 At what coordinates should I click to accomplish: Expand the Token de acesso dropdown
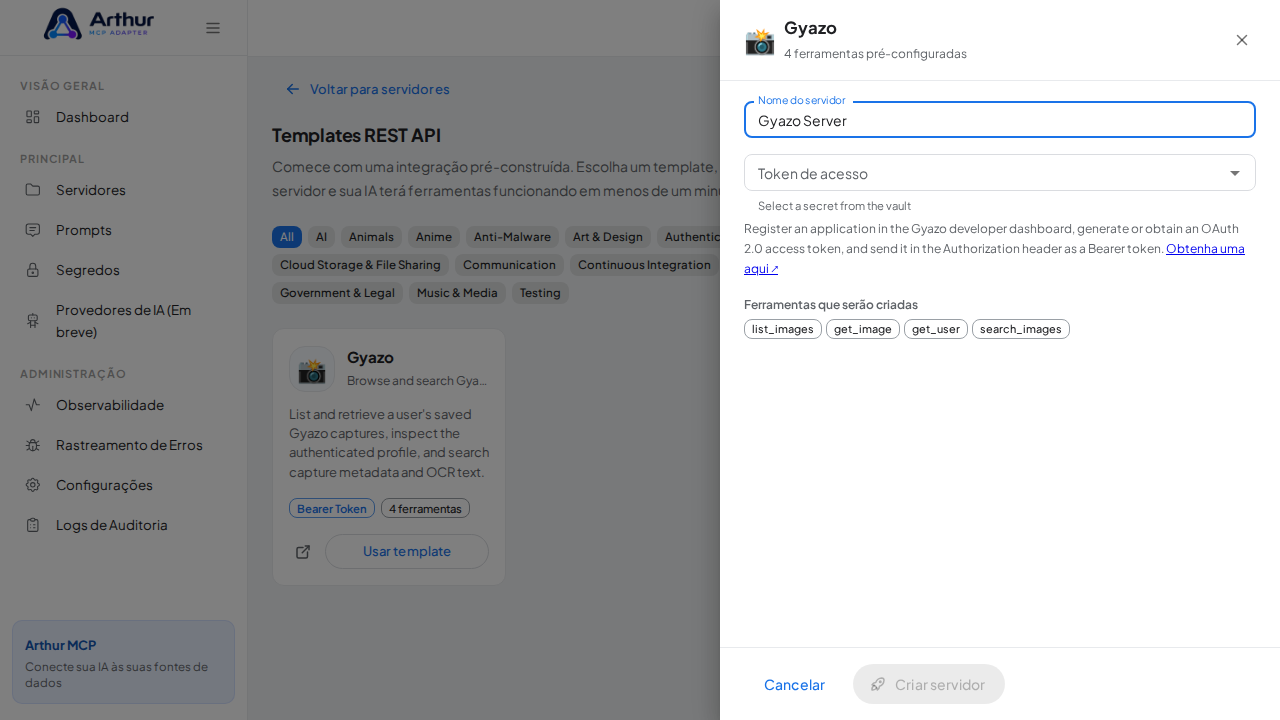1000,173
